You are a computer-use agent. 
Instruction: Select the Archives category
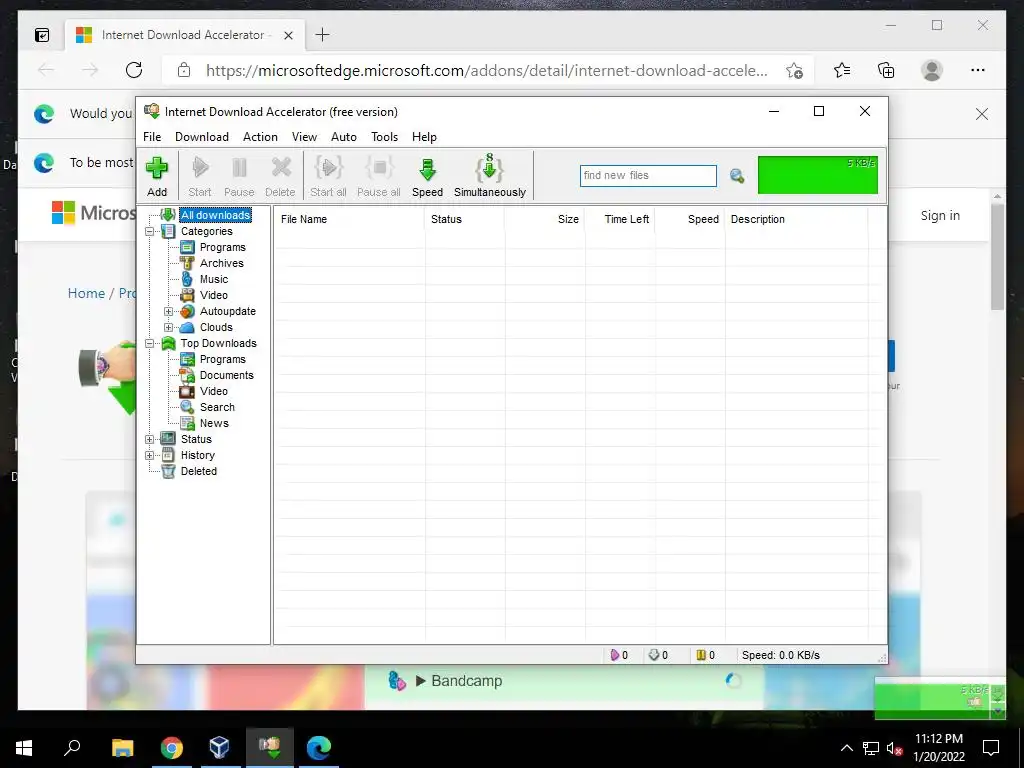click(221, 263)
